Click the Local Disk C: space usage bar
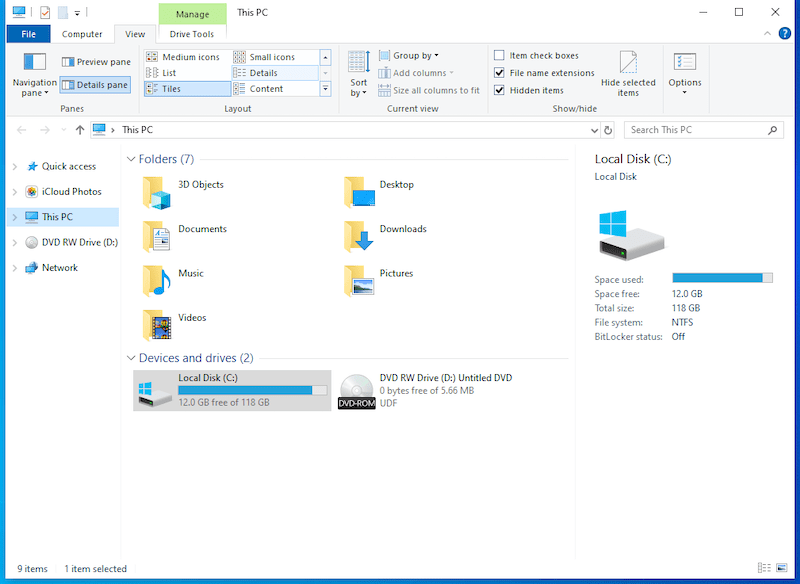Screen dimensions: 800x584 click(724, 278)
